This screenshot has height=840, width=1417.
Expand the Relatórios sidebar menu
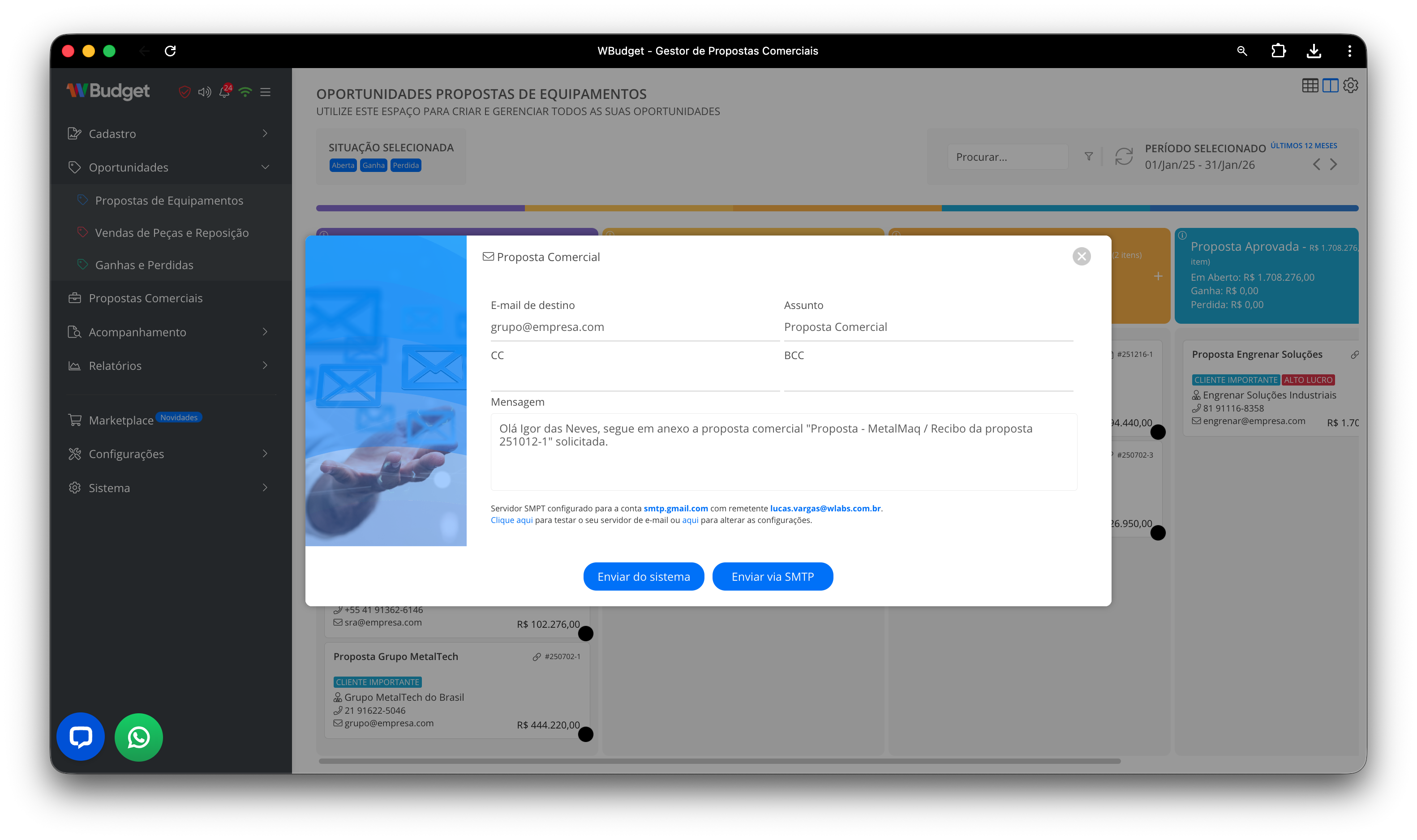(115, 366)
